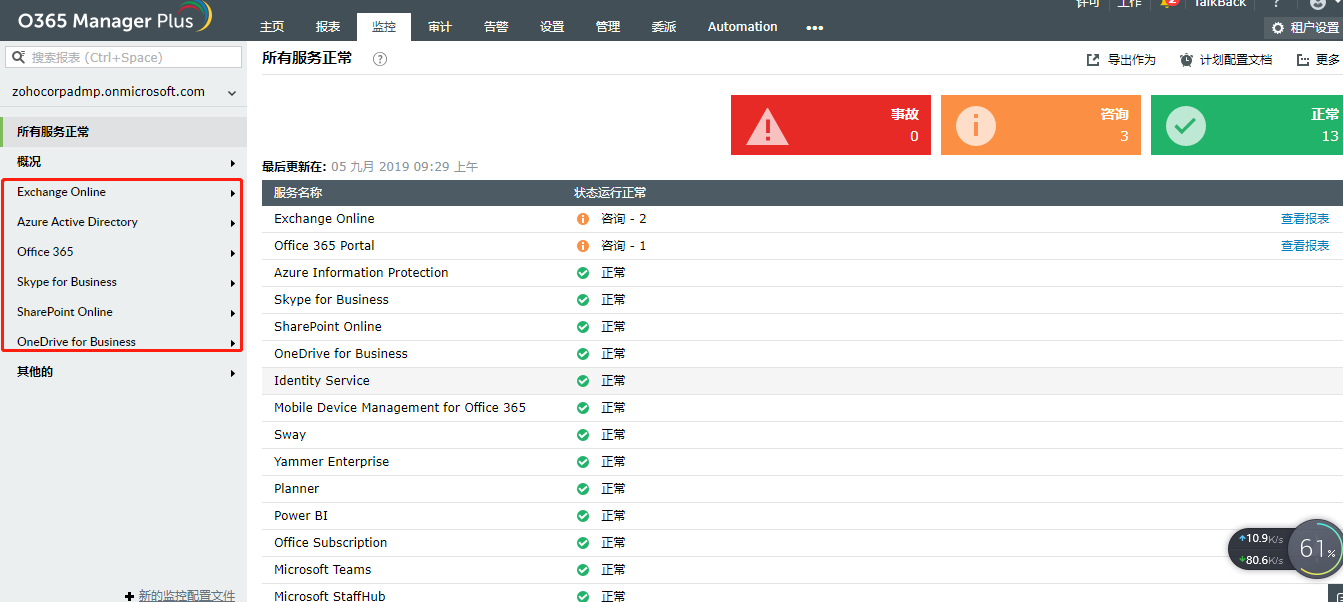Select the 监控 tab
The image size is (1343, 602).
384,27
